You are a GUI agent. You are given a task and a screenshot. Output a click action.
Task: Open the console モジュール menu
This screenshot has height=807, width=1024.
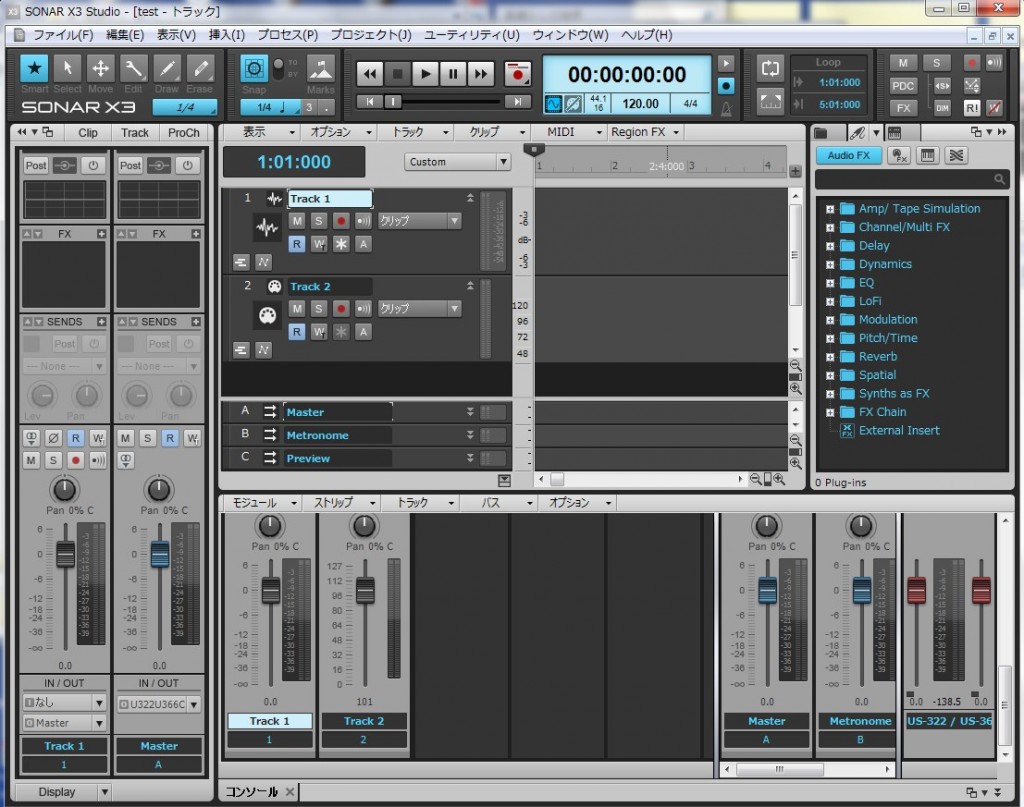(264, 503)
